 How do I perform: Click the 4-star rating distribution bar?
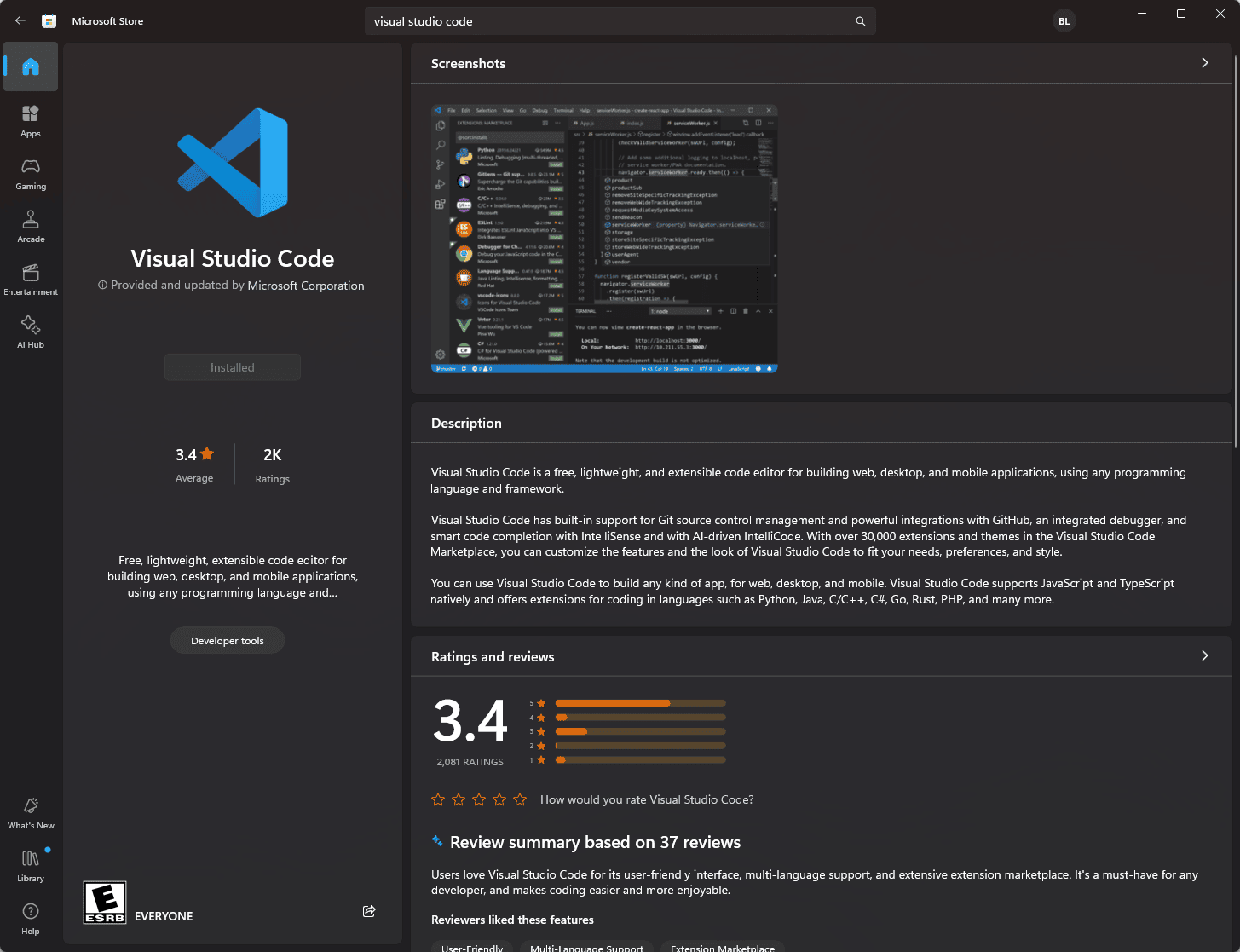[640, 718]
